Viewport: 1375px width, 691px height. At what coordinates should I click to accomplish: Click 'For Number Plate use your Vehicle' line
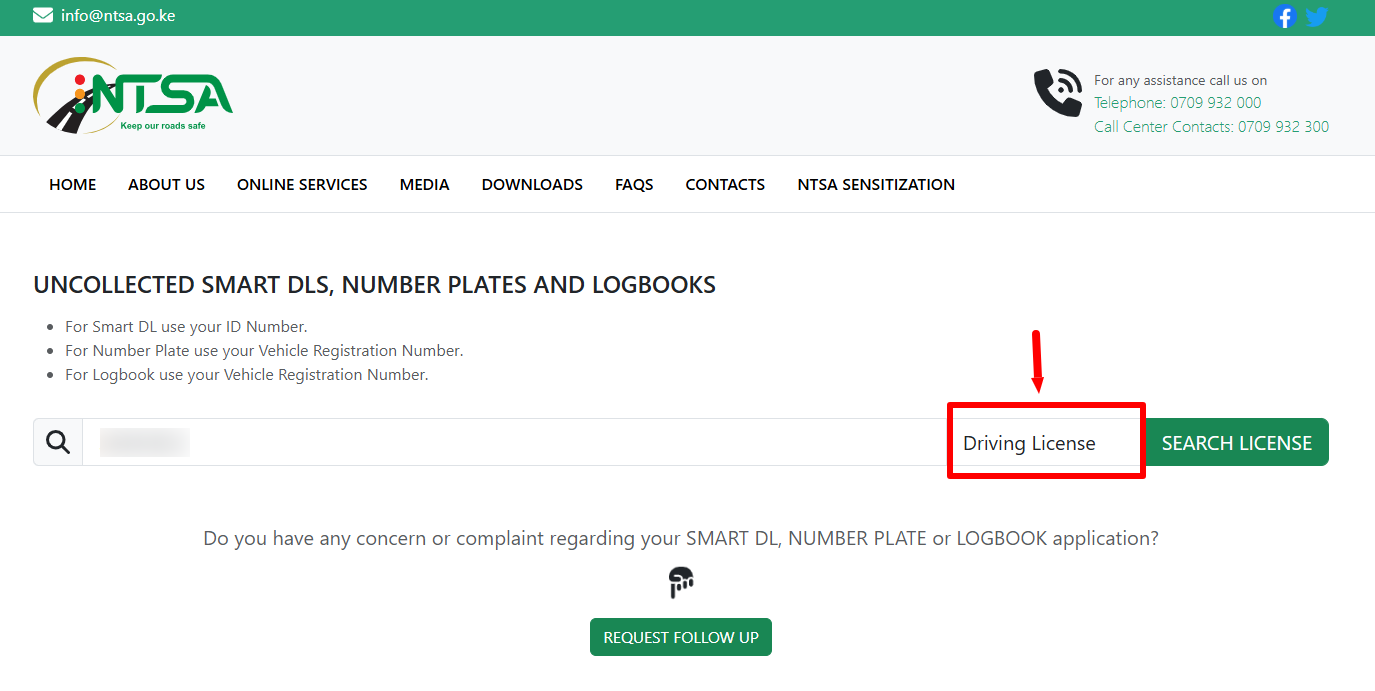pos(264,350)
